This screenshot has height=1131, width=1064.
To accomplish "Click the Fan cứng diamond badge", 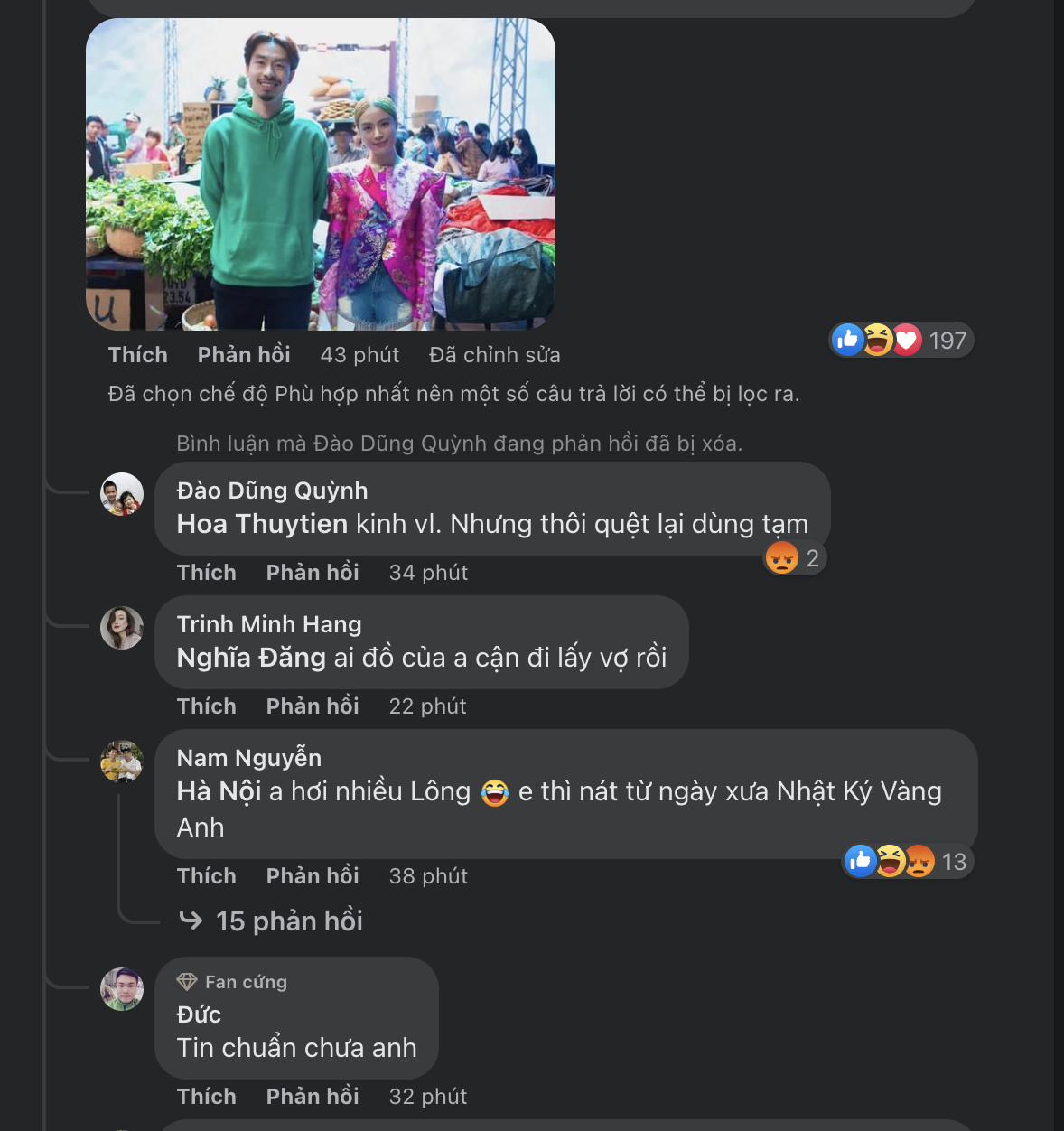I will (187, 982).
